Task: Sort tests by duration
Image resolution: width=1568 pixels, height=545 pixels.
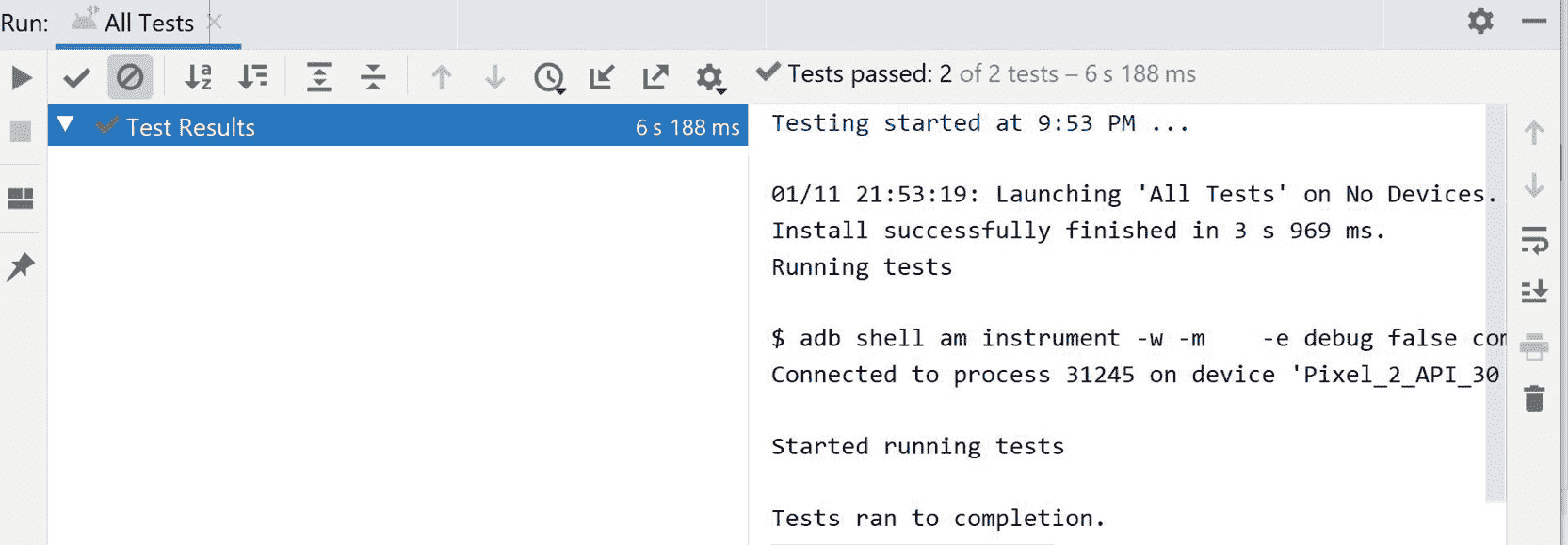Action: [x=252, y=77]
